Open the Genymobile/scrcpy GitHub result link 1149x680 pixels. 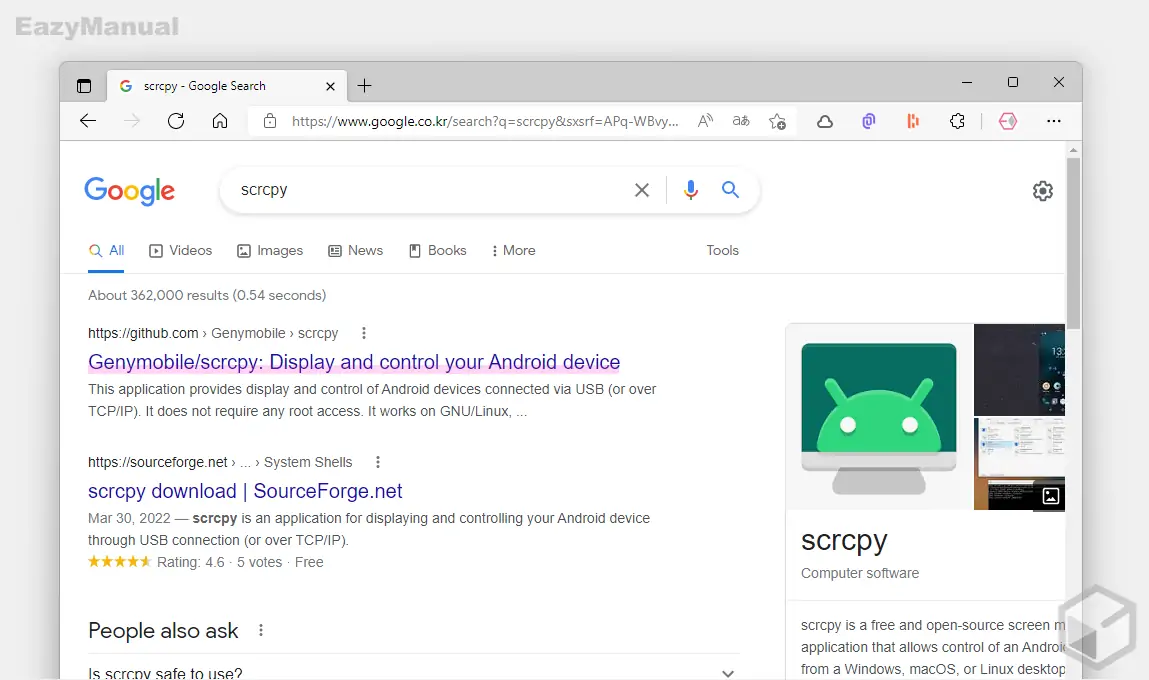pos(354,362)
